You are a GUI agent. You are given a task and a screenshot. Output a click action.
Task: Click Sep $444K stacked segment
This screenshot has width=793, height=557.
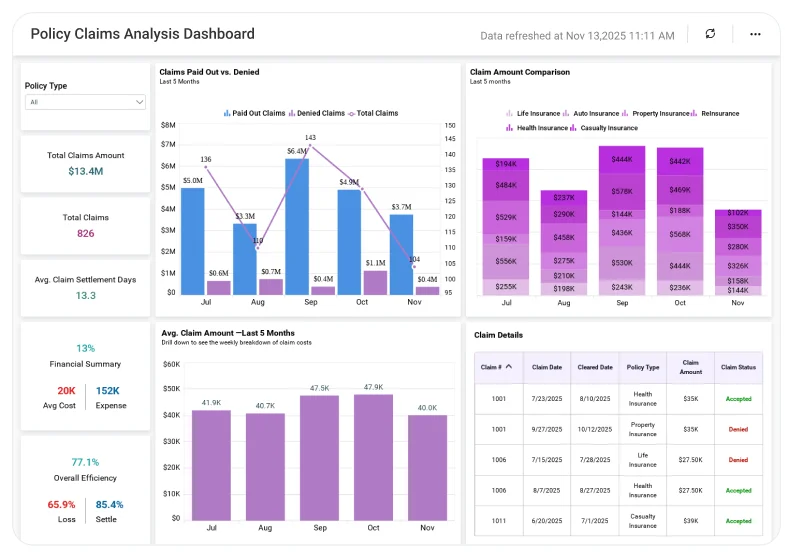(x=622, y=159)
